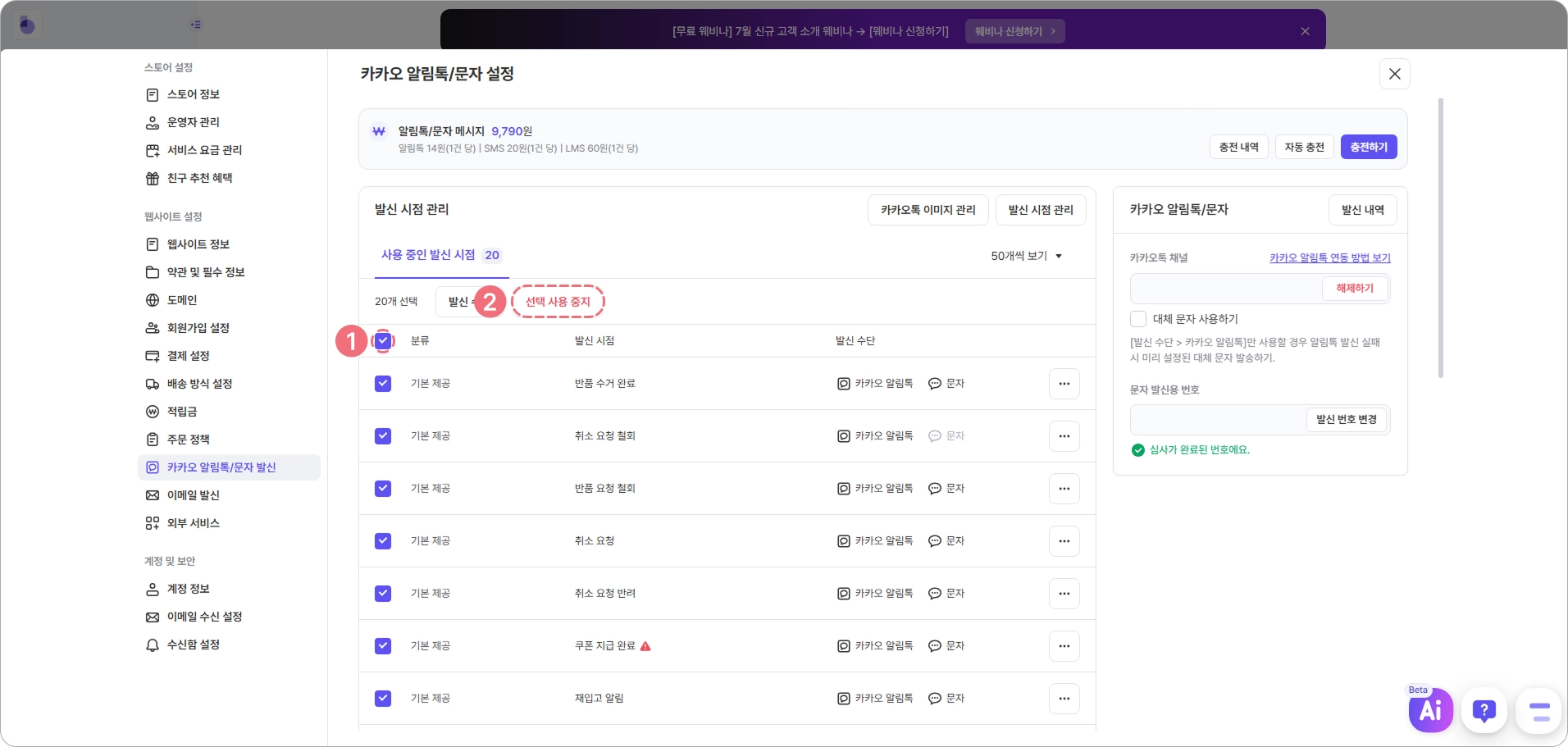1568x747 pixels.
Task: Click the 해제하기 button for 카카오톡 채널
Action: 1355,289
